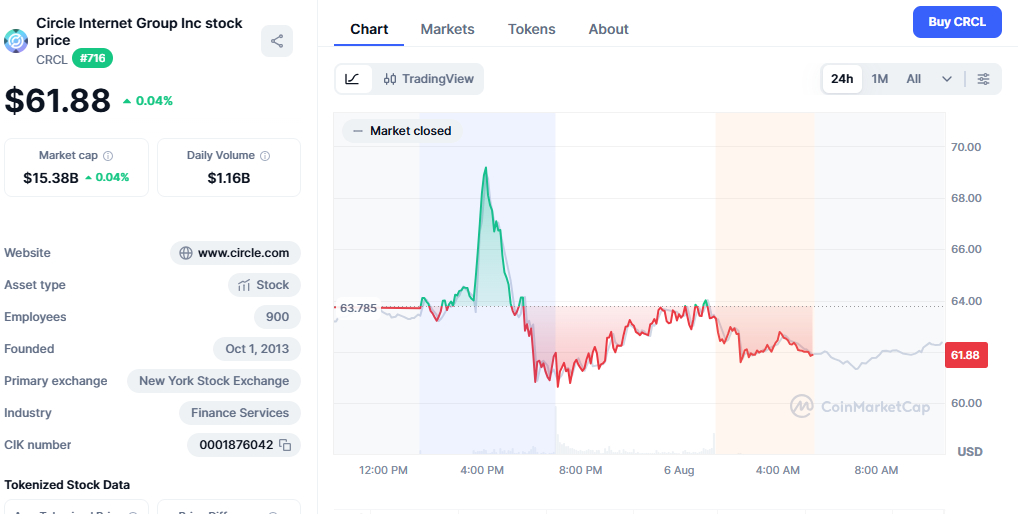Click the Stock asset type chip
The height and width of the screenshot is (514, 1018).
(x=264, y=285)
